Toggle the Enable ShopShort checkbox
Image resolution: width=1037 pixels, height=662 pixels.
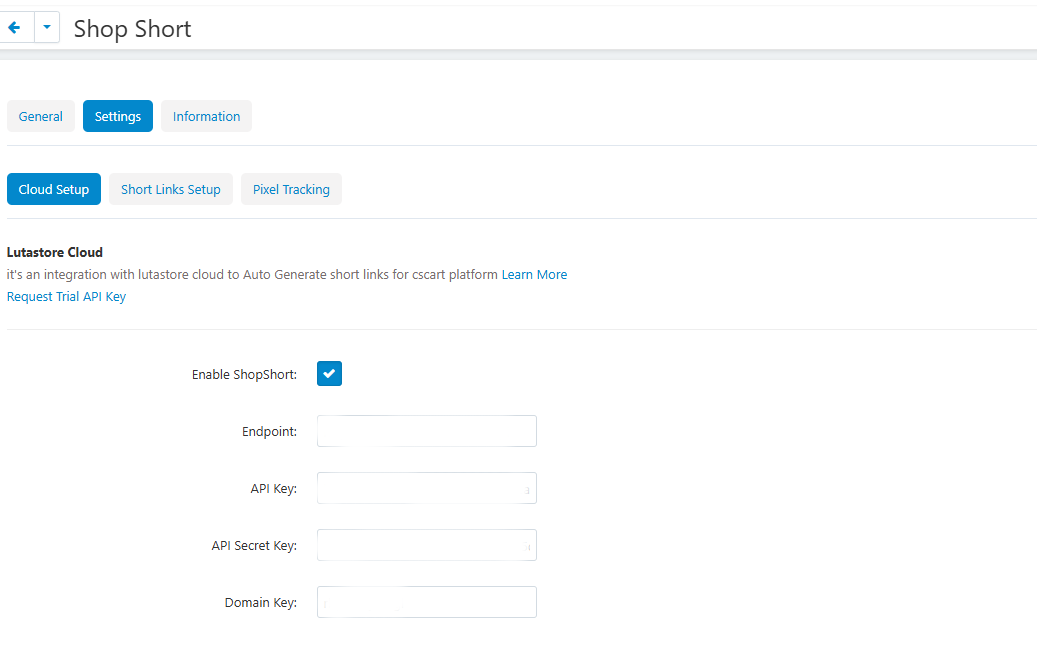(329, 374)
